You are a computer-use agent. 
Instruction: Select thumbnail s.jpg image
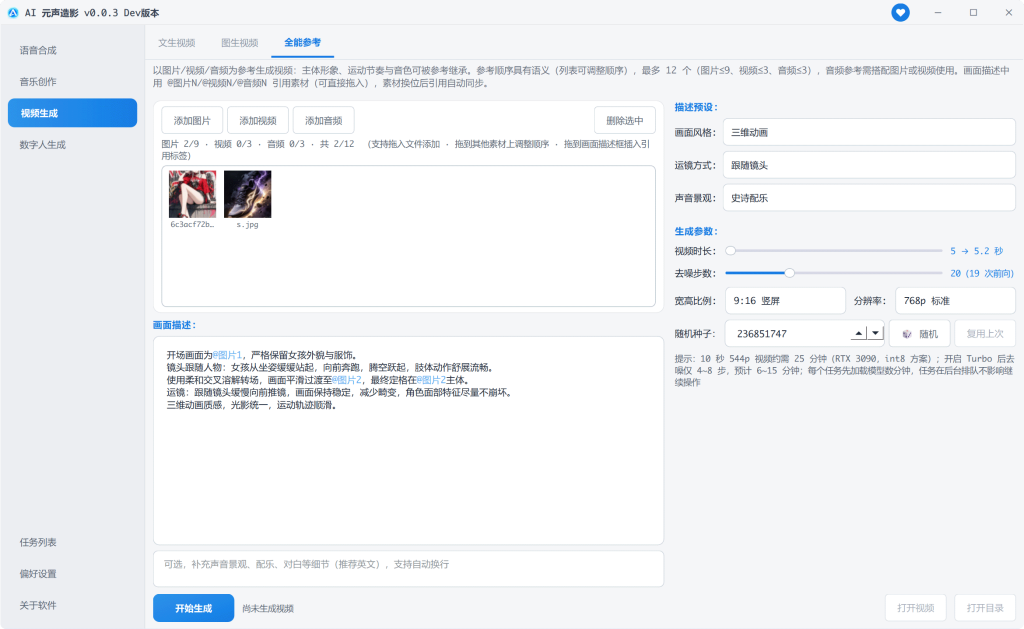[x=248, y=194]
